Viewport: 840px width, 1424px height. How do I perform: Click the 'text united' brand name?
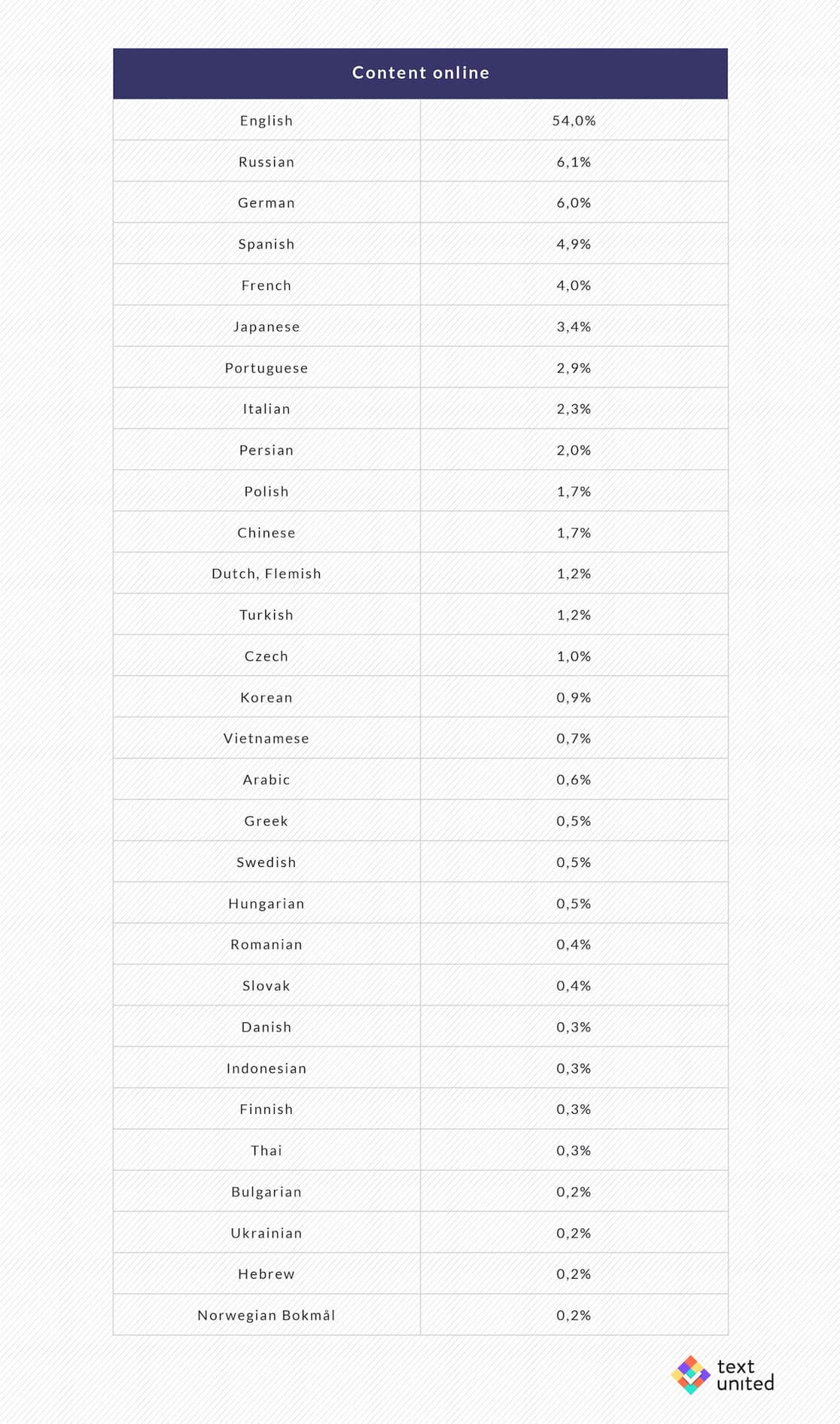745,1374
